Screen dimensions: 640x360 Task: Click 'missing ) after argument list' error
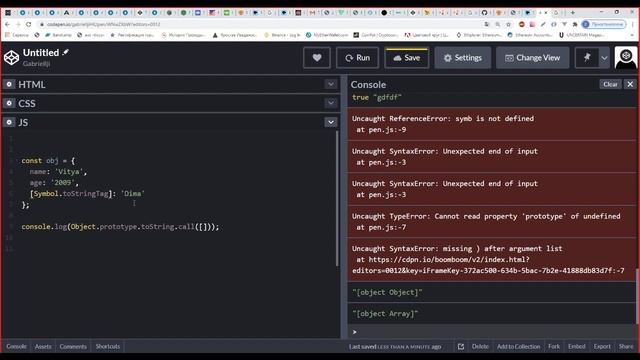(x=457, y=248)
